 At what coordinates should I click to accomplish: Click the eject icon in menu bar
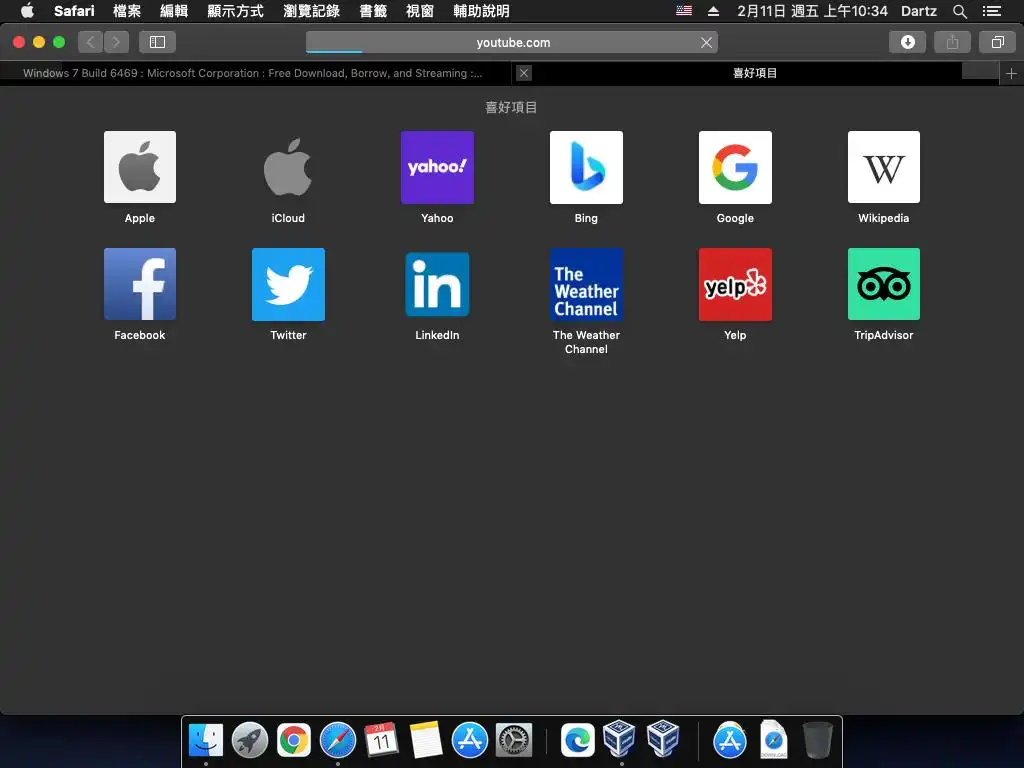[713, 10]
